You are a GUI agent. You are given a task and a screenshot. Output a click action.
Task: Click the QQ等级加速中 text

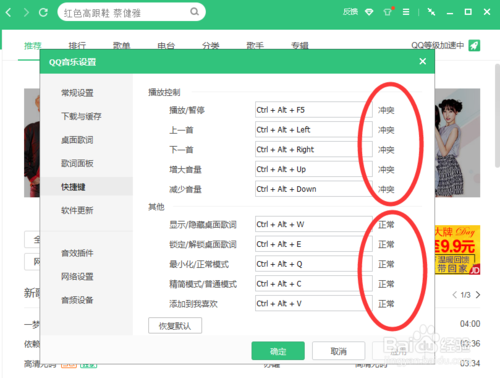437,45
